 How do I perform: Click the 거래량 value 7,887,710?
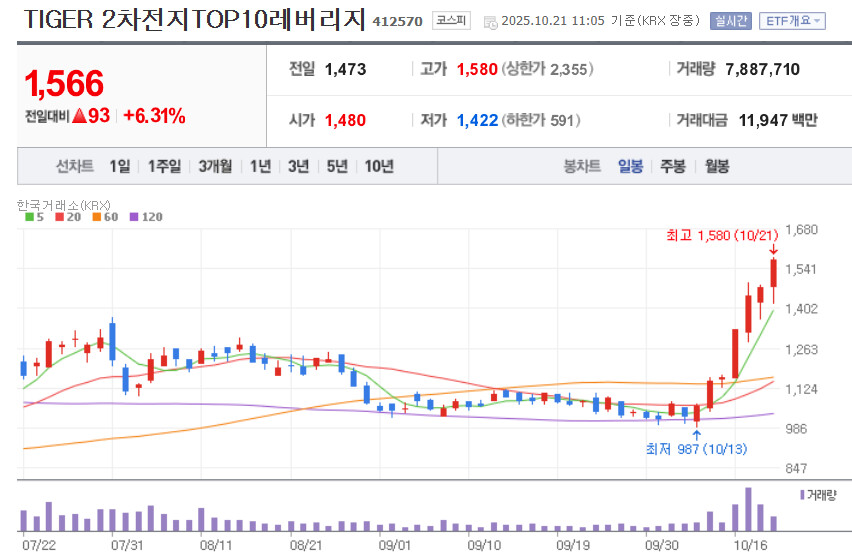tap(762, 70)
